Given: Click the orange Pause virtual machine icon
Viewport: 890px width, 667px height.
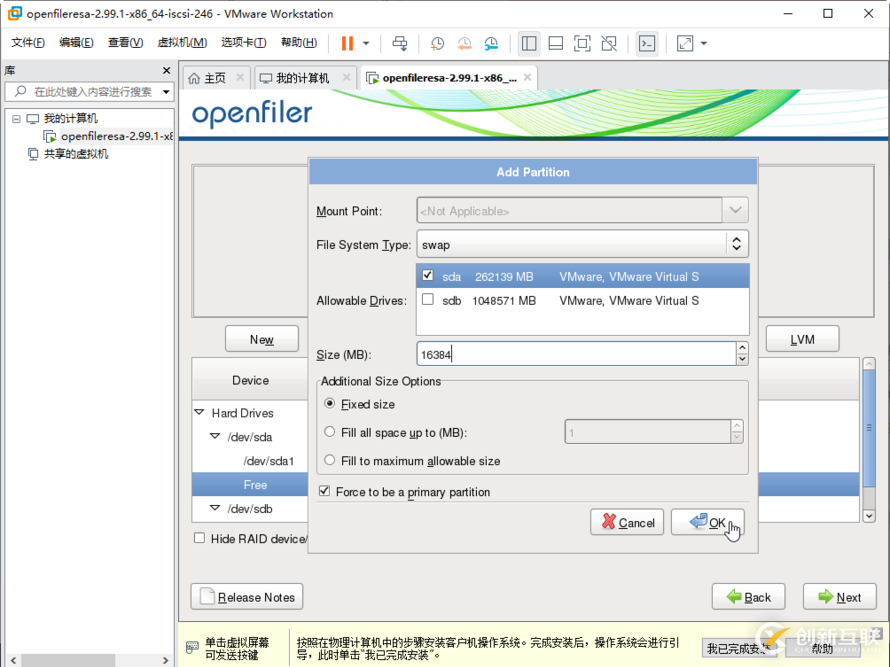Looking at the screenshot, I should (347, 43).
